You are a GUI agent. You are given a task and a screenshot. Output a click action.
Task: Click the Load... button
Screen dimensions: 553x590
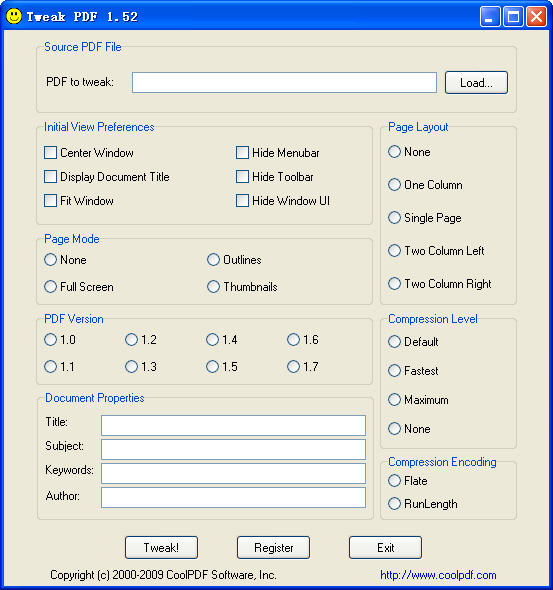[x=476, y=82]
